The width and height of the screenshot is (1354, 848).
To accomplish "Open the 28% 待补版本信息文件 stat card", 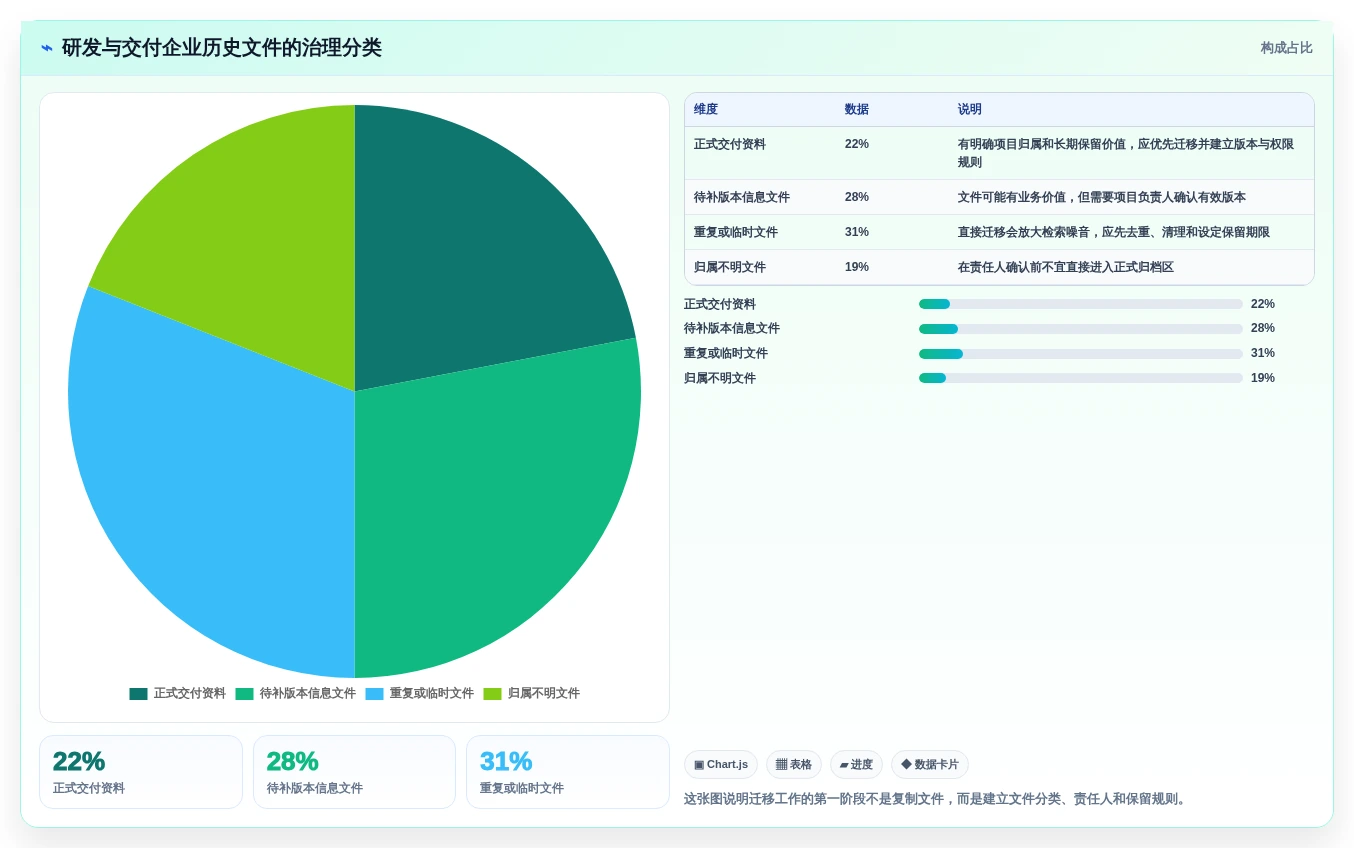I will pyautogui.click(x=354, y=772).
